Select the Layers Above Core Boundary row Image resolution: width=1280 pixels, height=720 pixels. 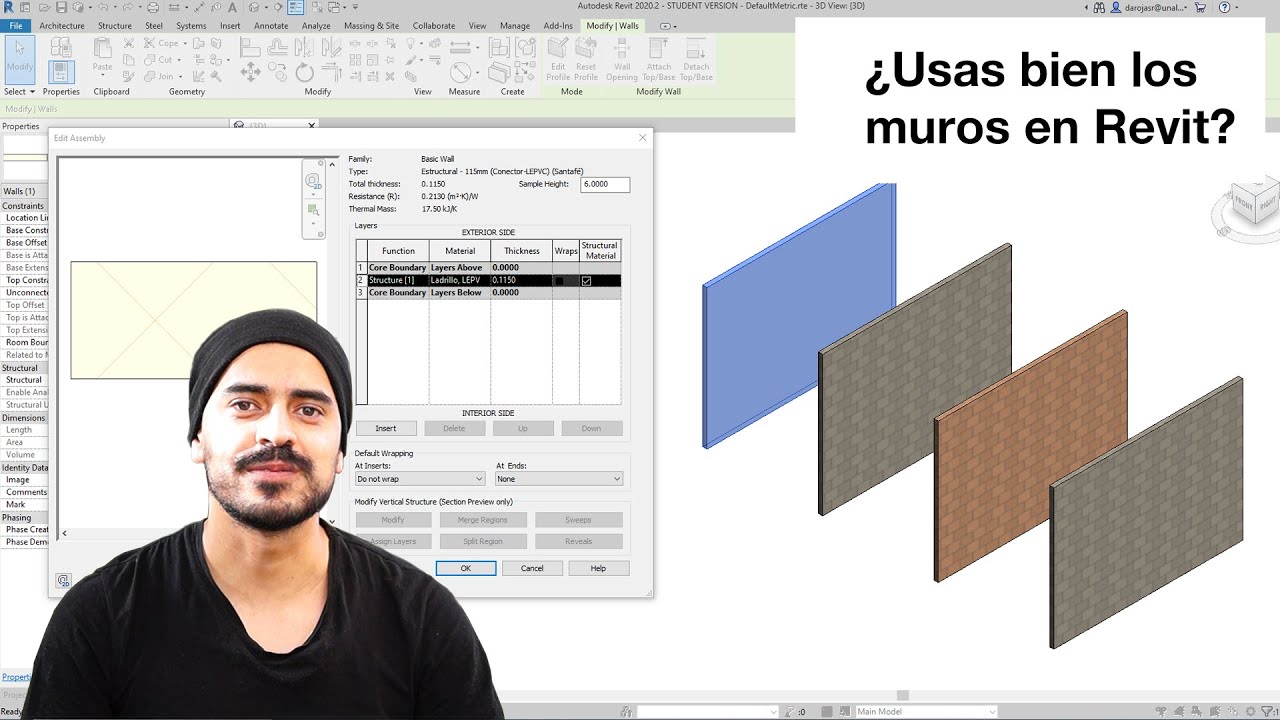coord(489,268)
